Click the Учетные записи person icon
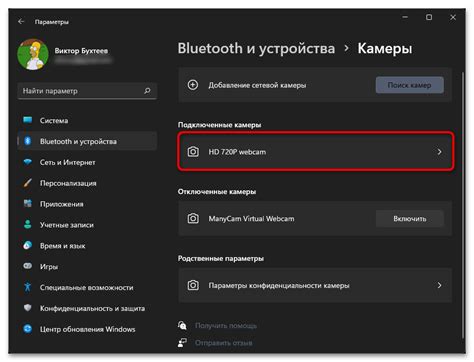This screenshot has height=362, width=474. coord(28,224)
